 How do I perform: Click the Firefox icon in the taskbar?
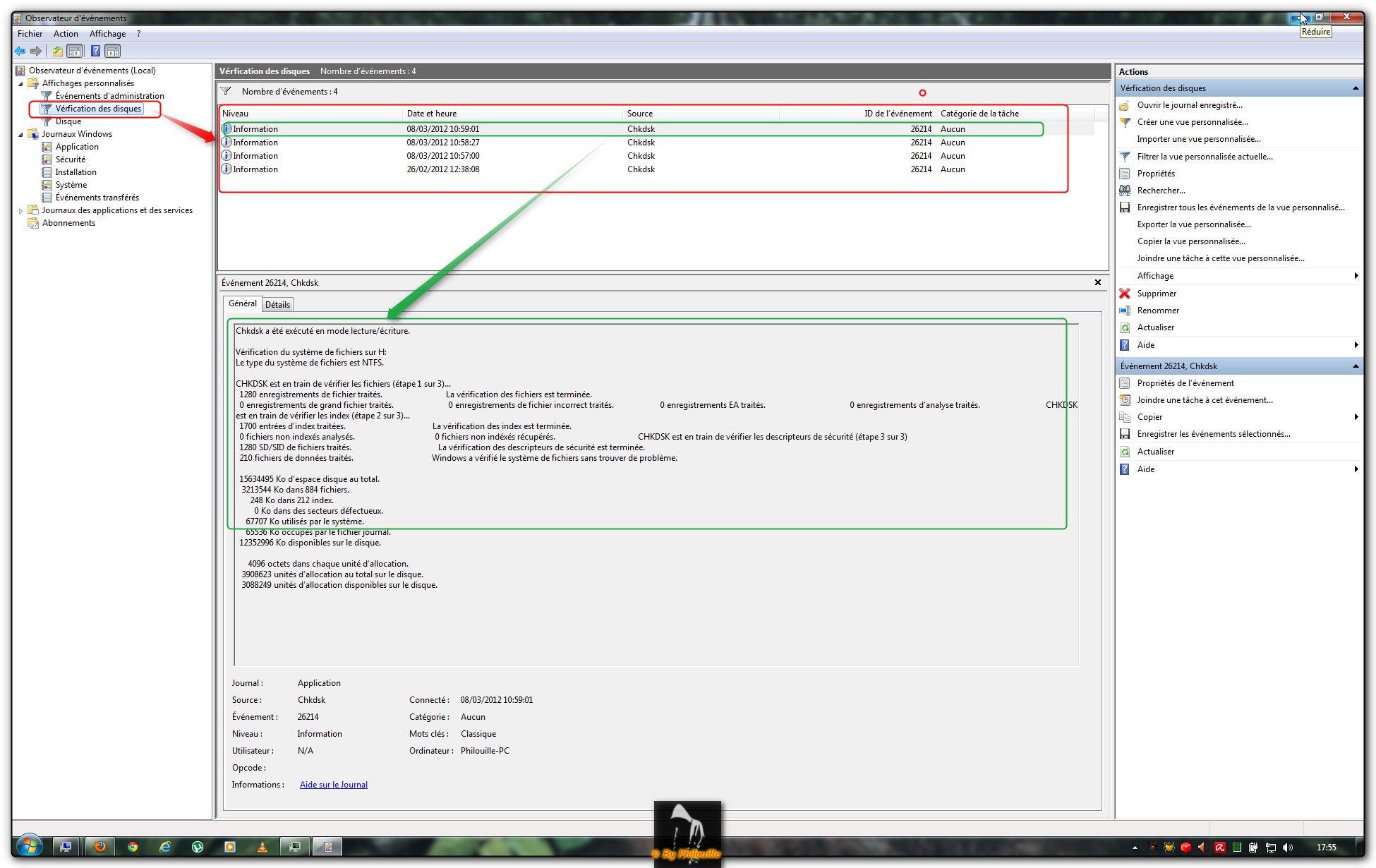tap(99, 847)
